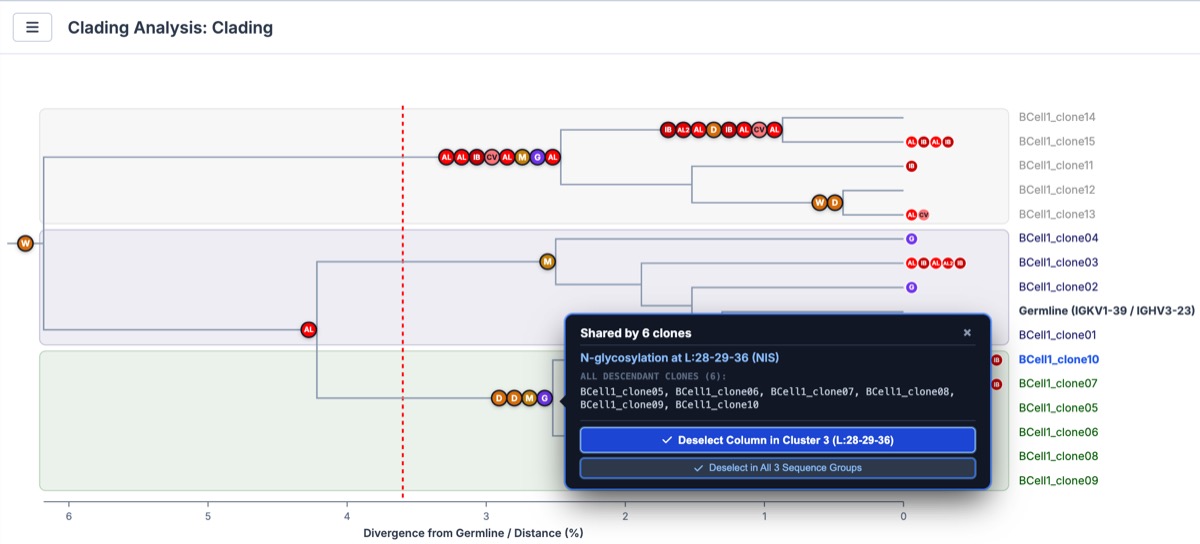Select purple G badge in top-cluster AL-AL-IB-CV group
Image resolution: width=1200 pixels, height=544 pixels.
point(537,157)
